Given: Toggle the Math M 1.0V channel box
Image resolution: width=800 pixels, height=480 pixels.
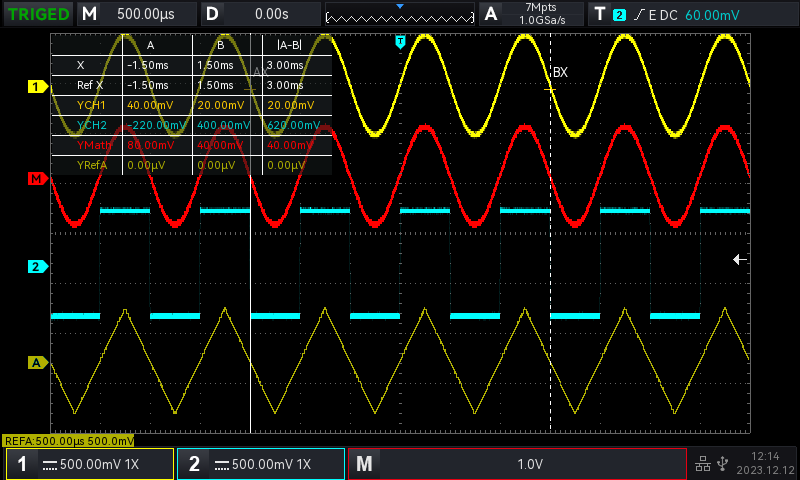Looking at the screenshot, I should (x=517, y=464).
